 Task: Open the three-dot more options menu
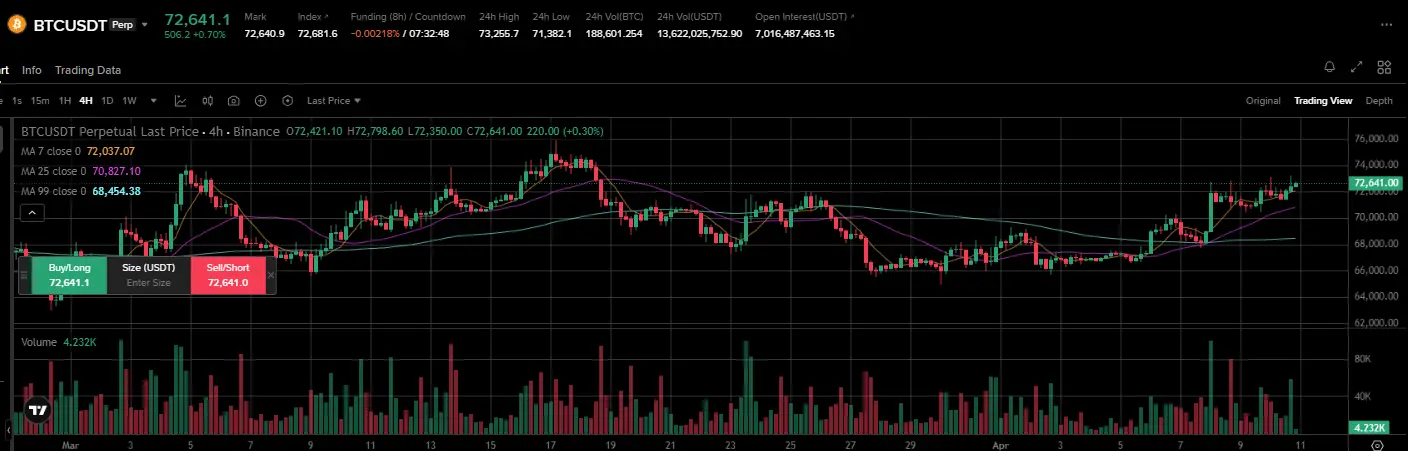point(1386,25)
